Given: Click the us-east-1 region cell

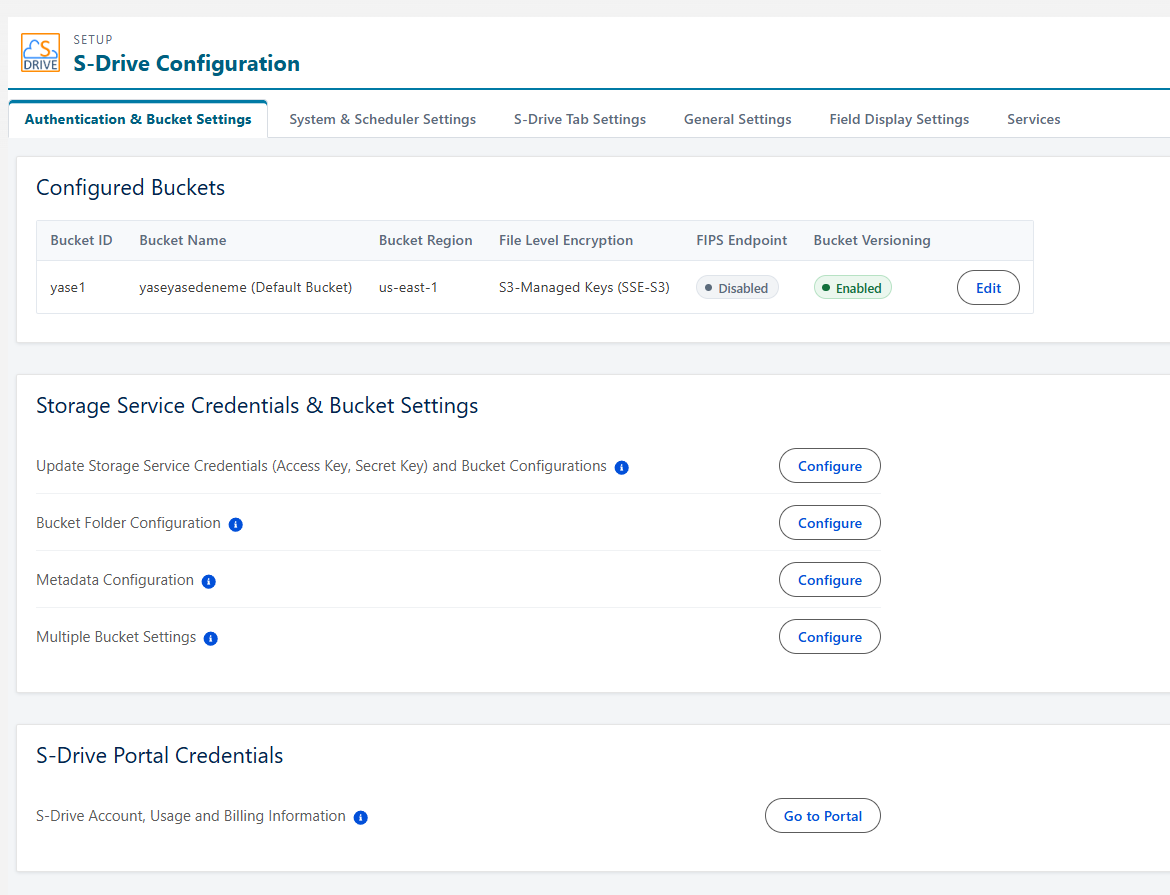Looking at the screenshot, I should (408, 287).
